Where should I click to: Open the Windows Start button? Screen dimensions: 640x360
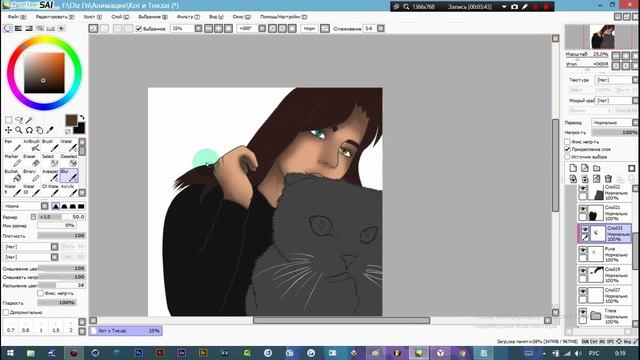(10, 353)
